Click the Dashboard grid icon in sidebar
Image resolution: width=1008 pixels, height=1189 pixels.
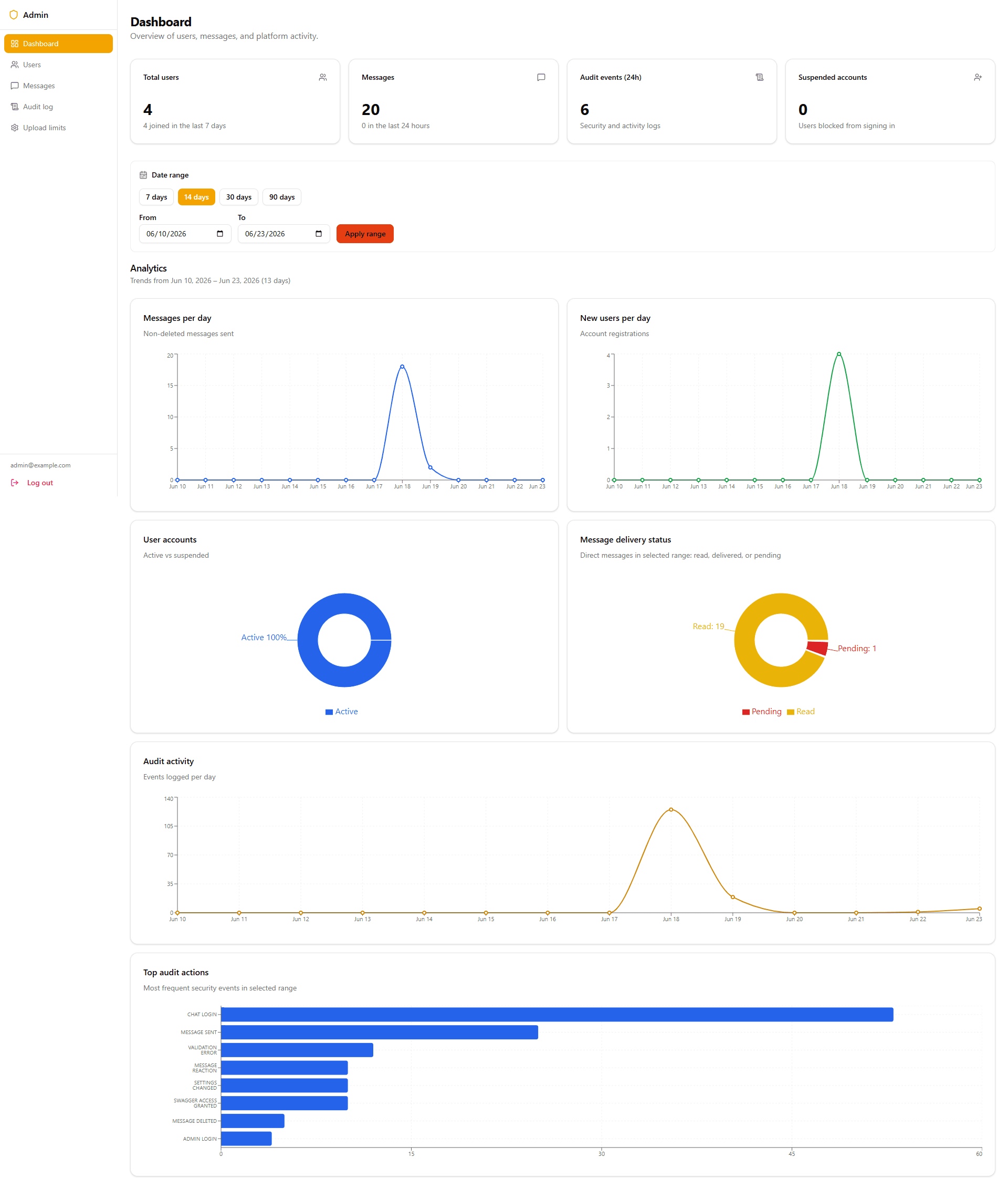15,44
